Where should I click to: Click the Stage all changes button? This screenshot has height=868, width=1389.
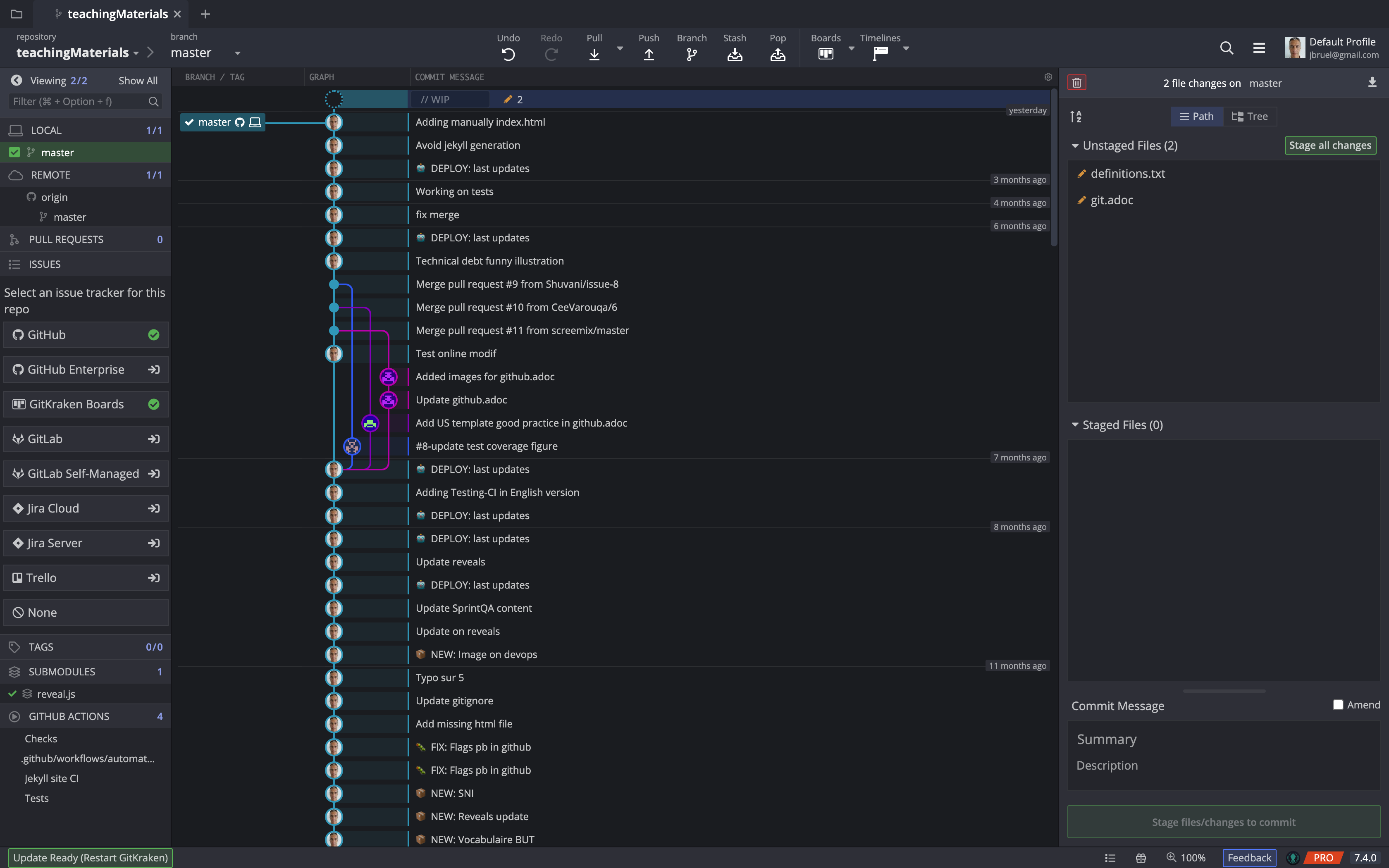1330,145
